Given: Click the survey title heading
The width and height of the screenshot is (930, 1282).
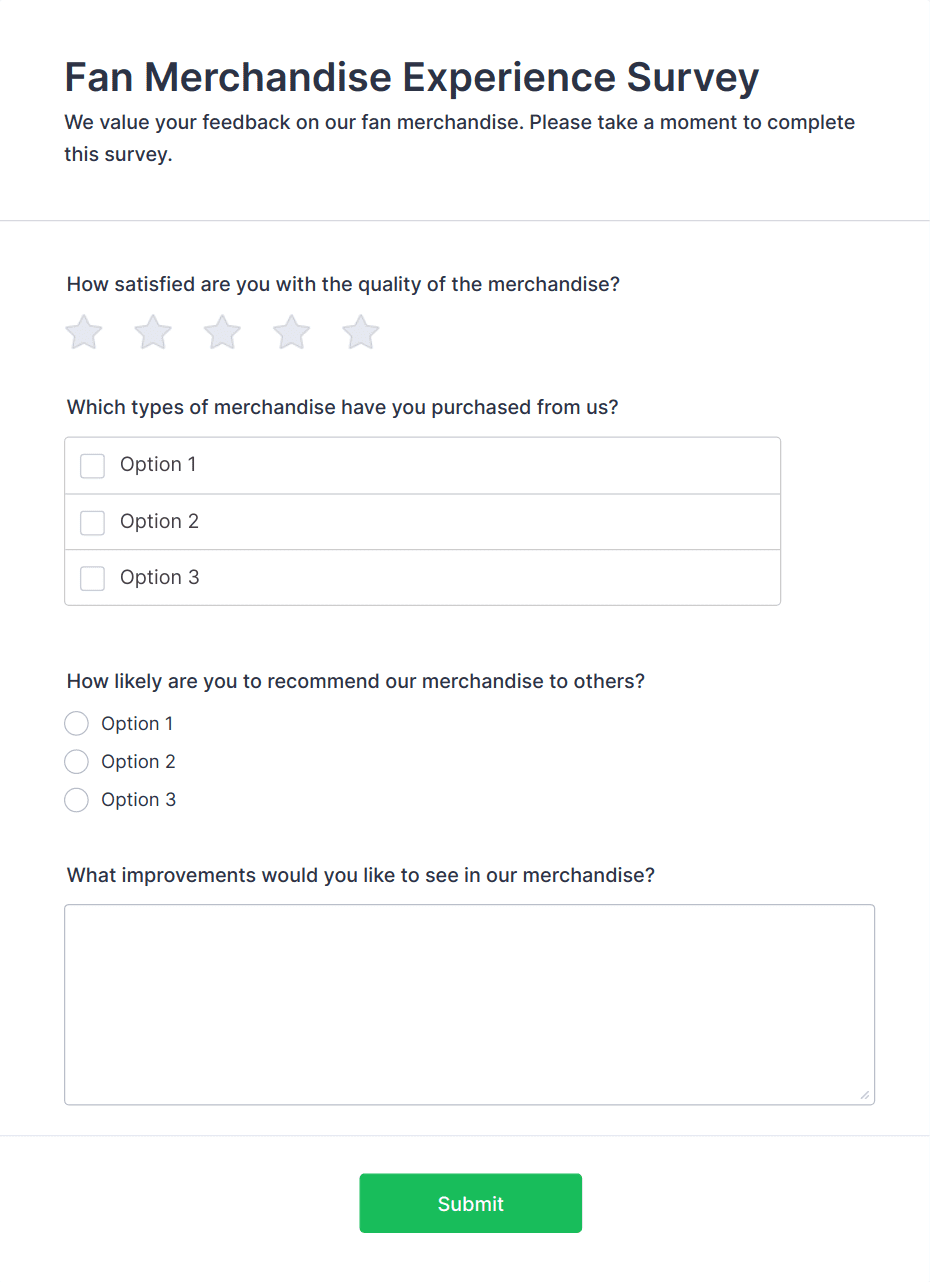Looking at the screenshot, I should click(411, 77).
